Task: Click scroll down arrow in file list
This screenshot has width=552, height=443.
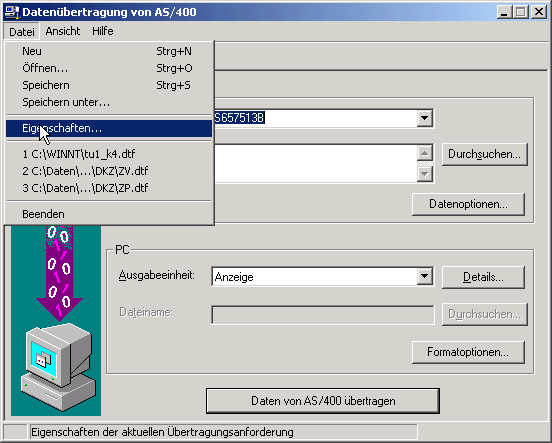Action: 425,174
